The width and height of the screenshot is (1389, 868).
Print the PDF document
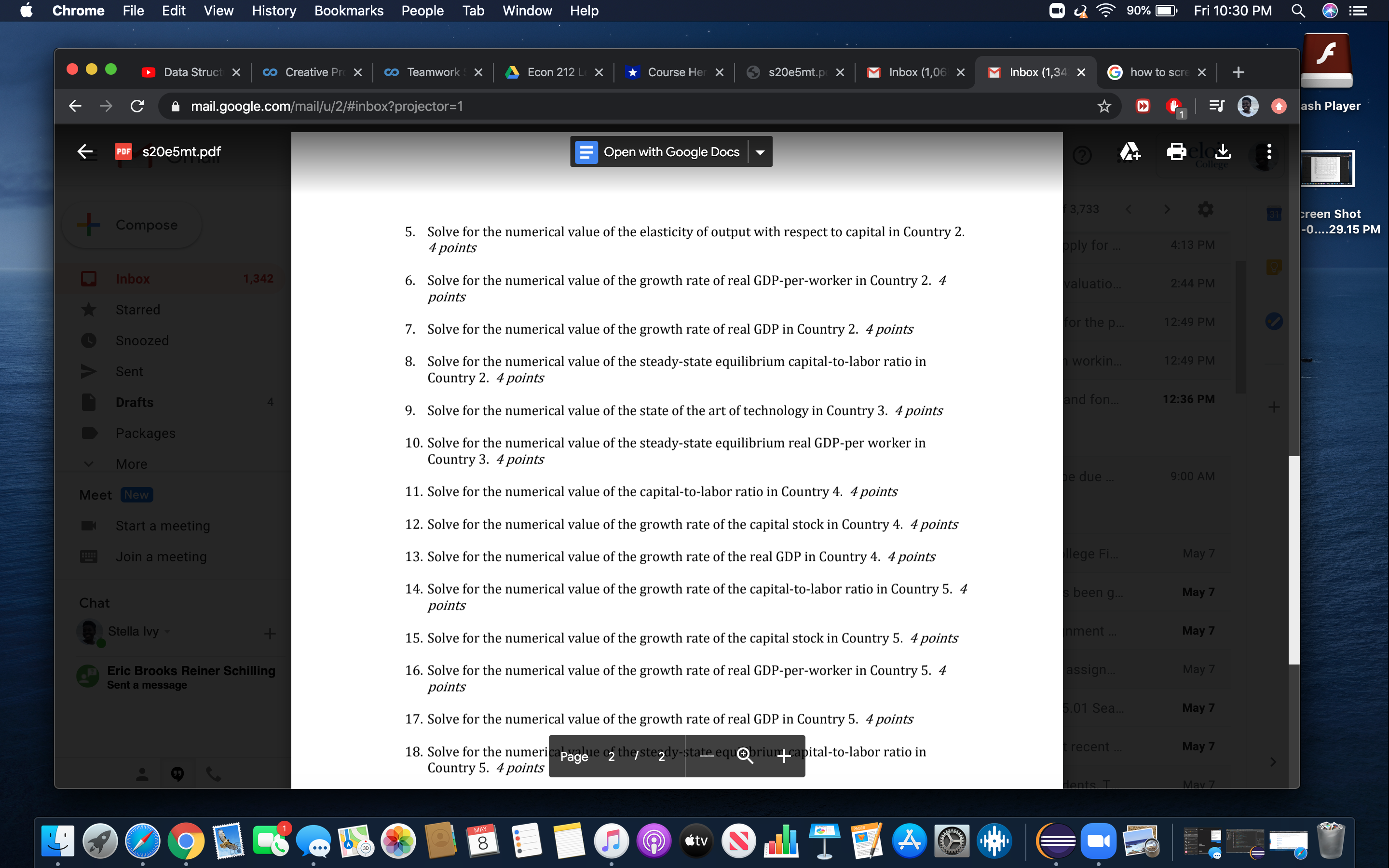tap(1176, 151)
